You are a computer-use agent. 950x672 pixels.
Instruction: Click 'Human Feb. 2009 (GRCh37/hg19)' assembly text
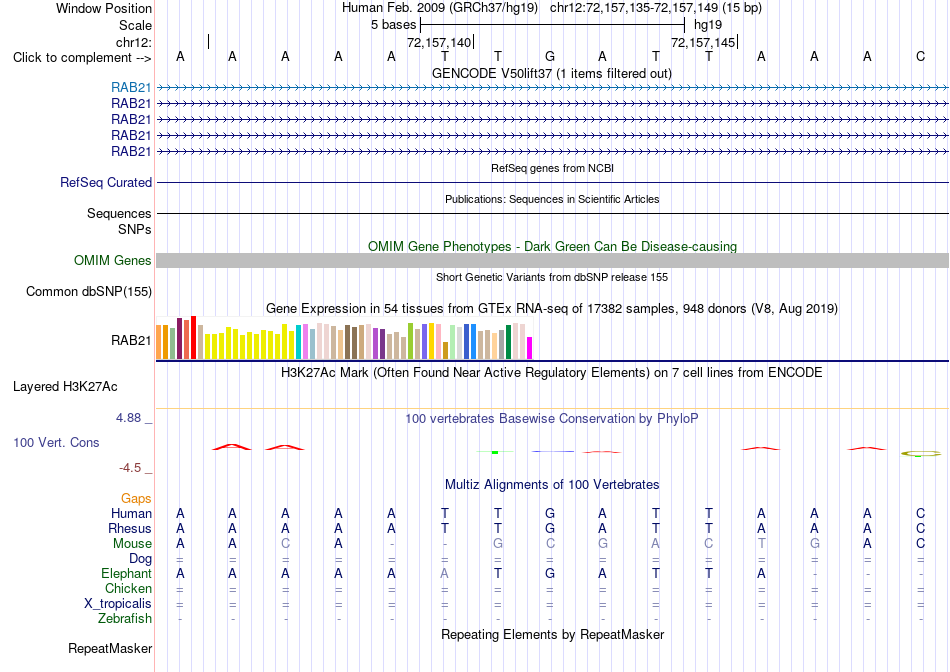[440, 8]
